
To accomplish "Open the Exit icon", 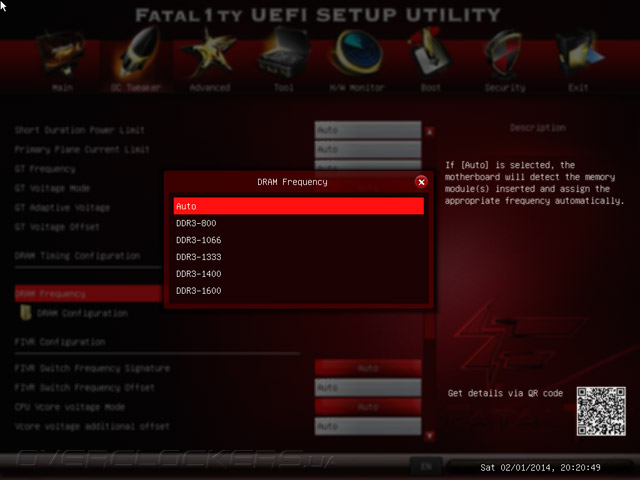I will click(579, 54).
